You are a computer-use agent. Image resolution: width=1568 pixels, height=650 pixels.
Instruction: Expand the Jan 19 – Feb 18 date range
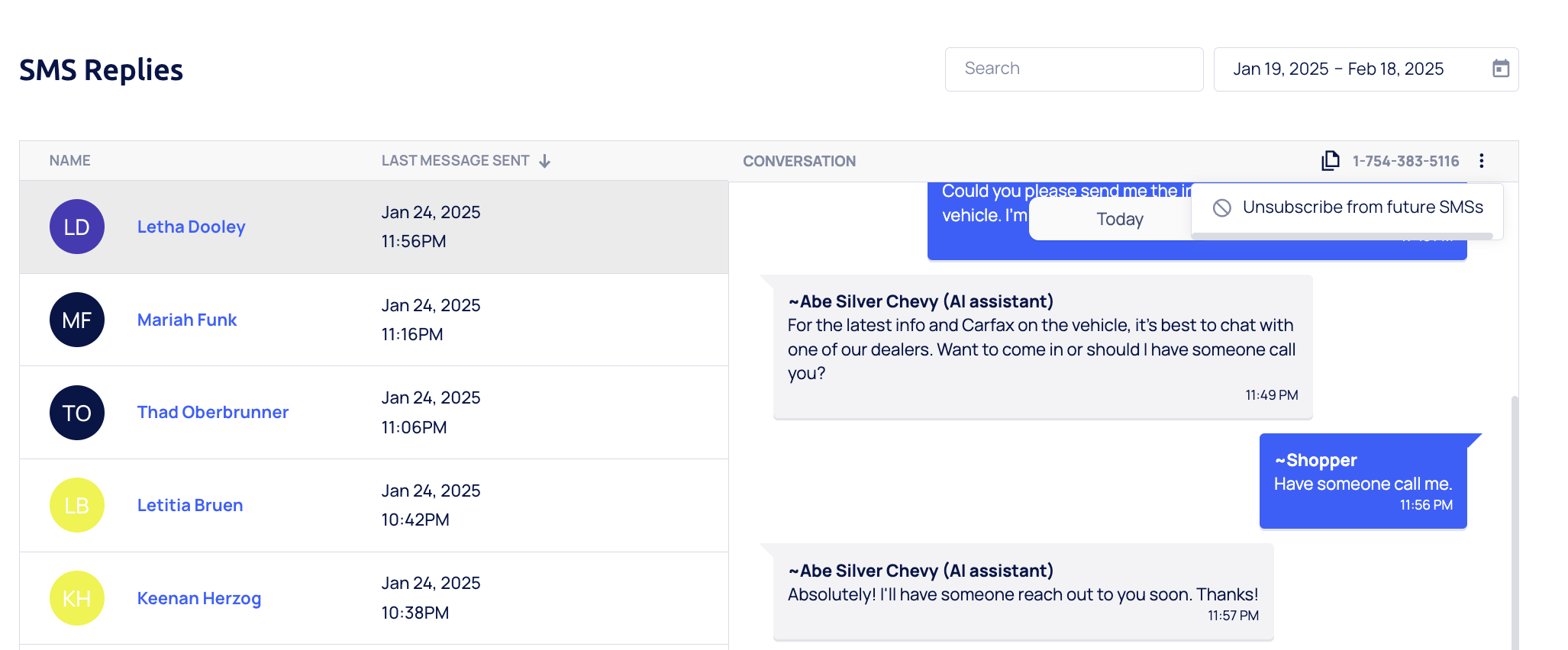1338,69
